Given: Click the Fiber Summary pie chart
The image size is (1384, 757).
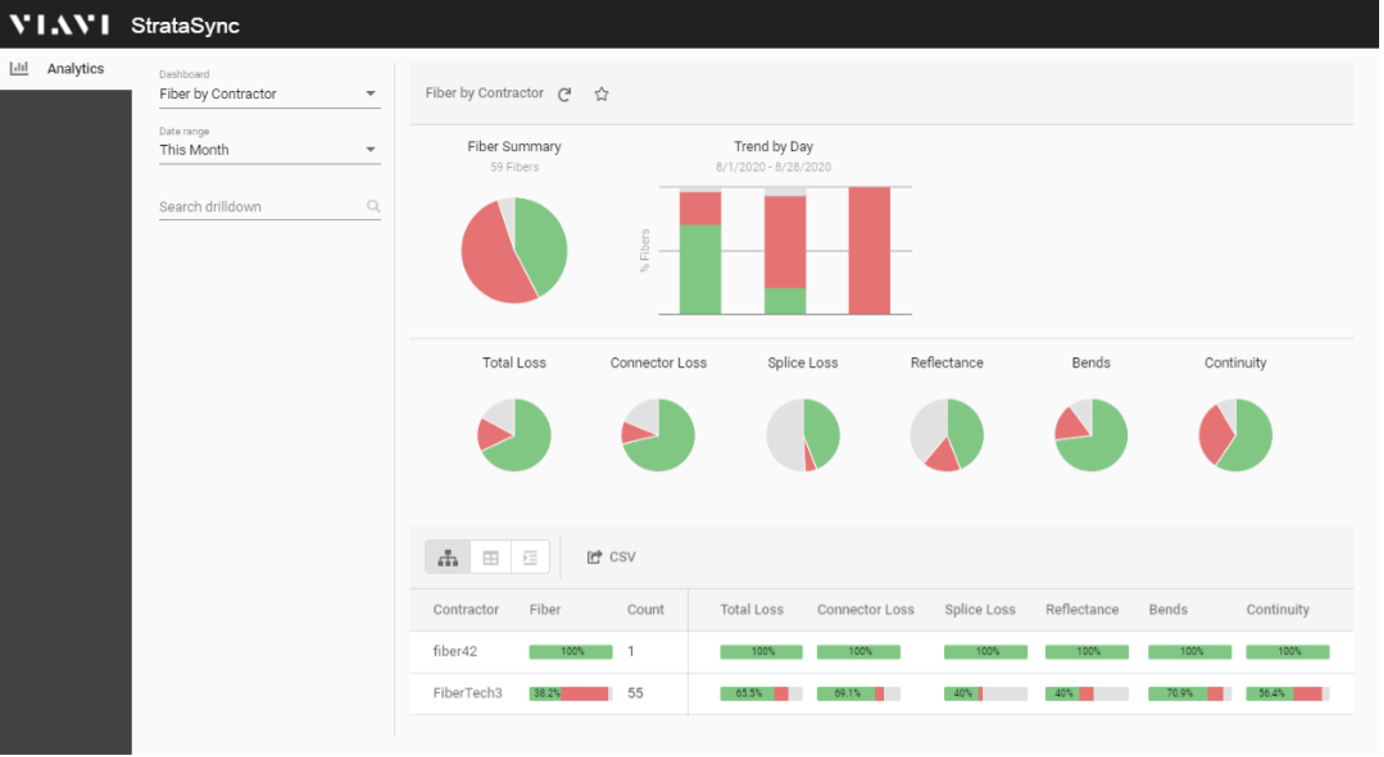Looking at the screenshot, I should click(x=514, y=250).
